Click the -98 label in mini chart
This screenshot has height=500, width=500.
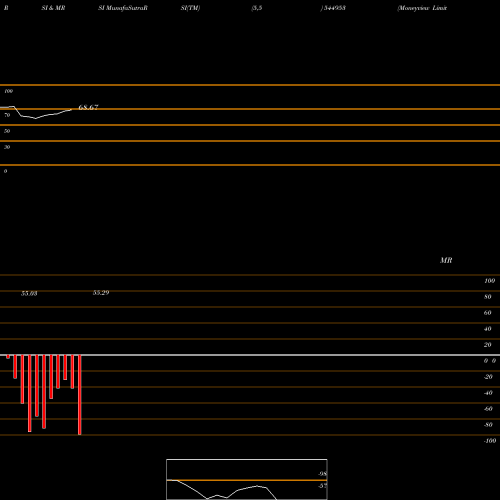pos(323,474)
